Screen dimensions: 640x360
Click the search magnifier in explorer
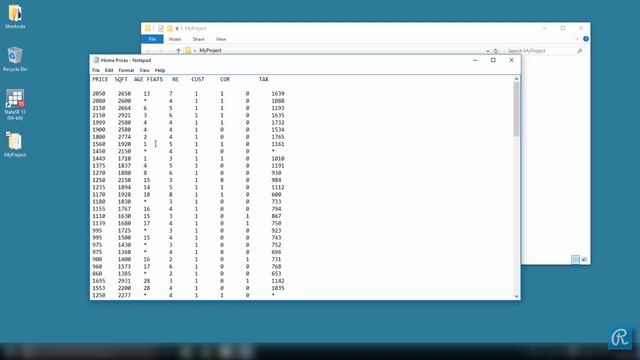pos(580,51)
